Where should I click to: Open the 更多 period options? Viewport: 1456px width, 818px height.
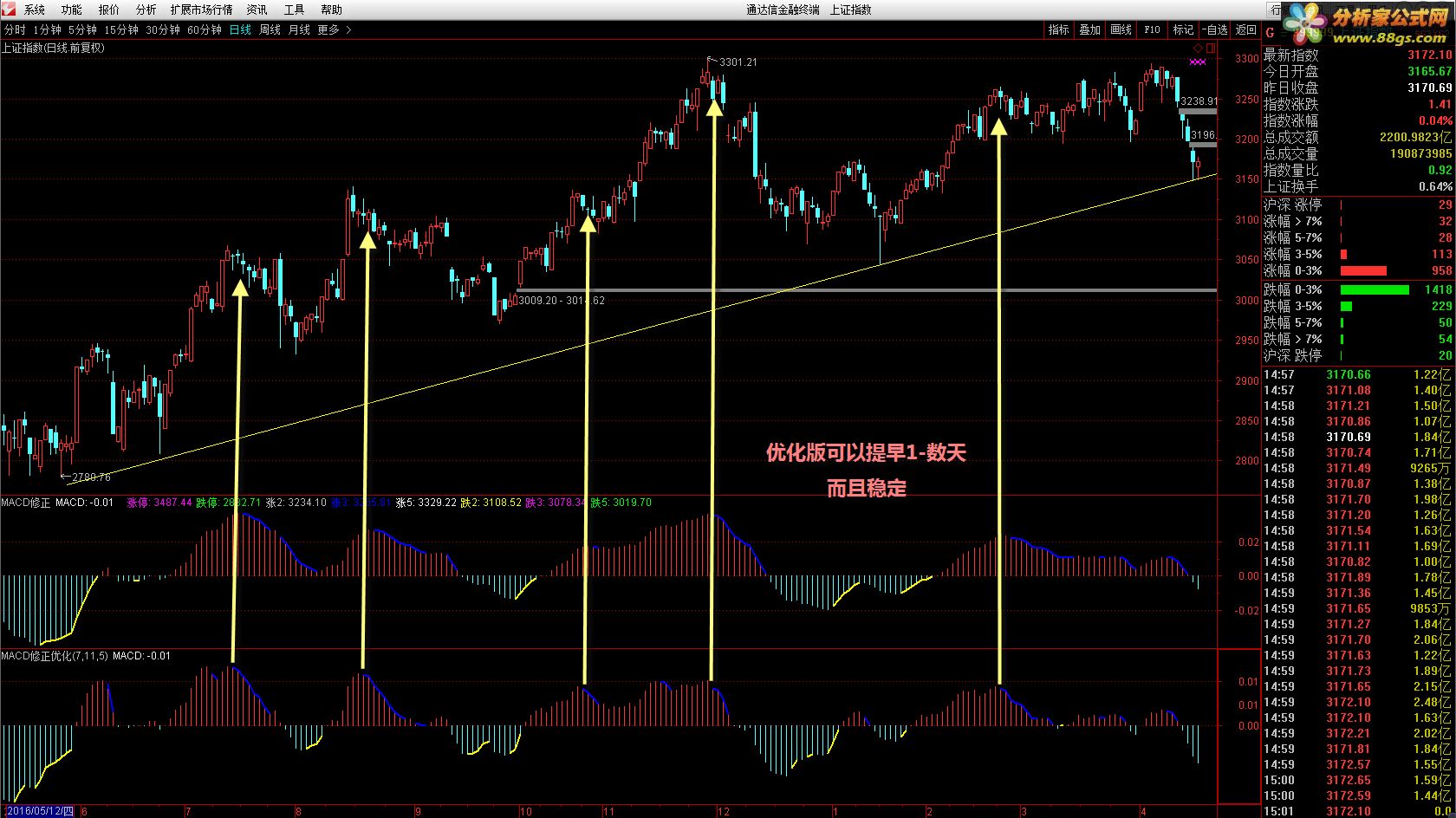coord(328,29)
